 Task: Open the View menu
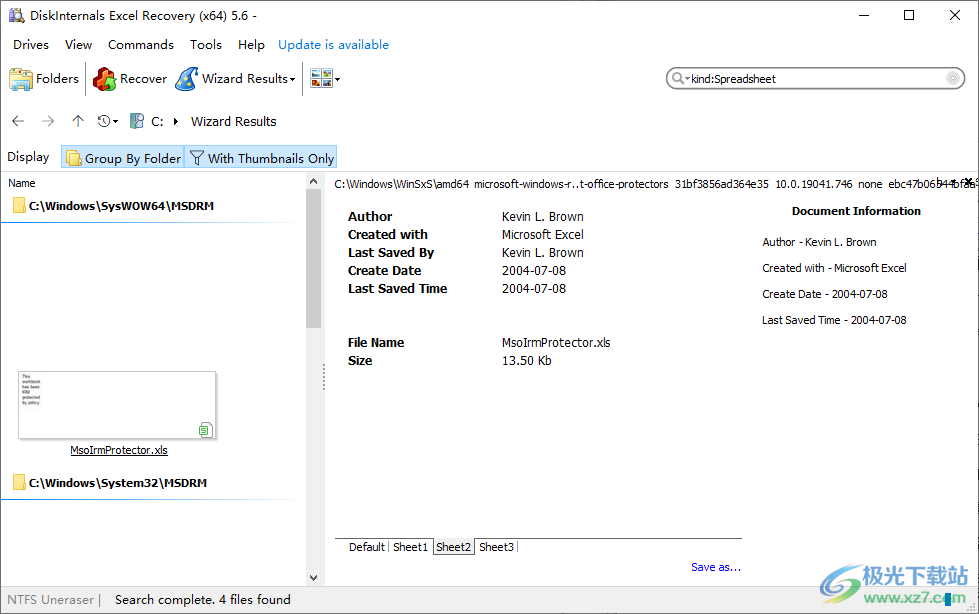pyautogui.click(x=78, y=44)
